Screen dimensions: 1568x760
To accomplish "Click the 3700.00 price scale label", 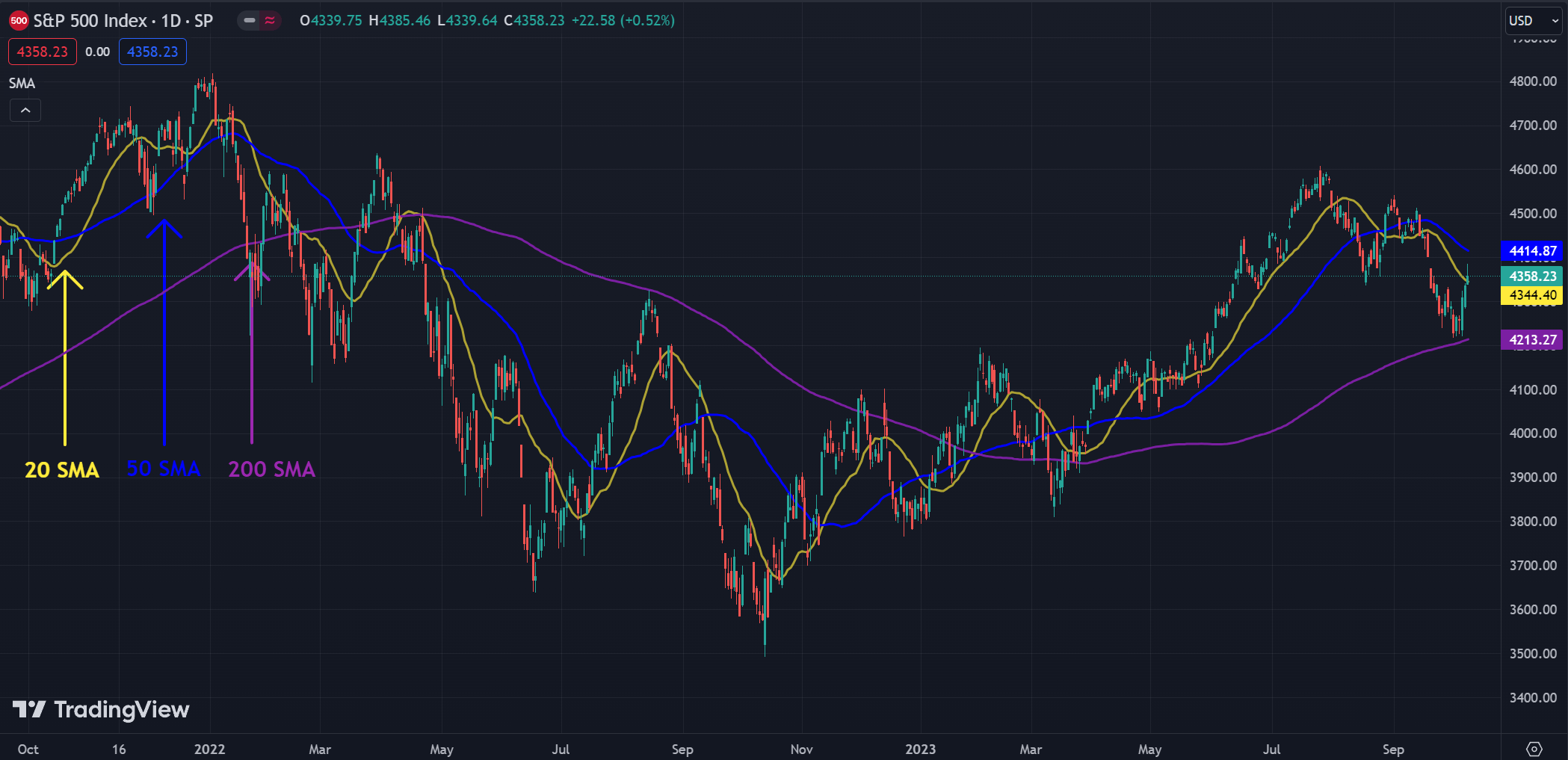I will (1533, 566).
